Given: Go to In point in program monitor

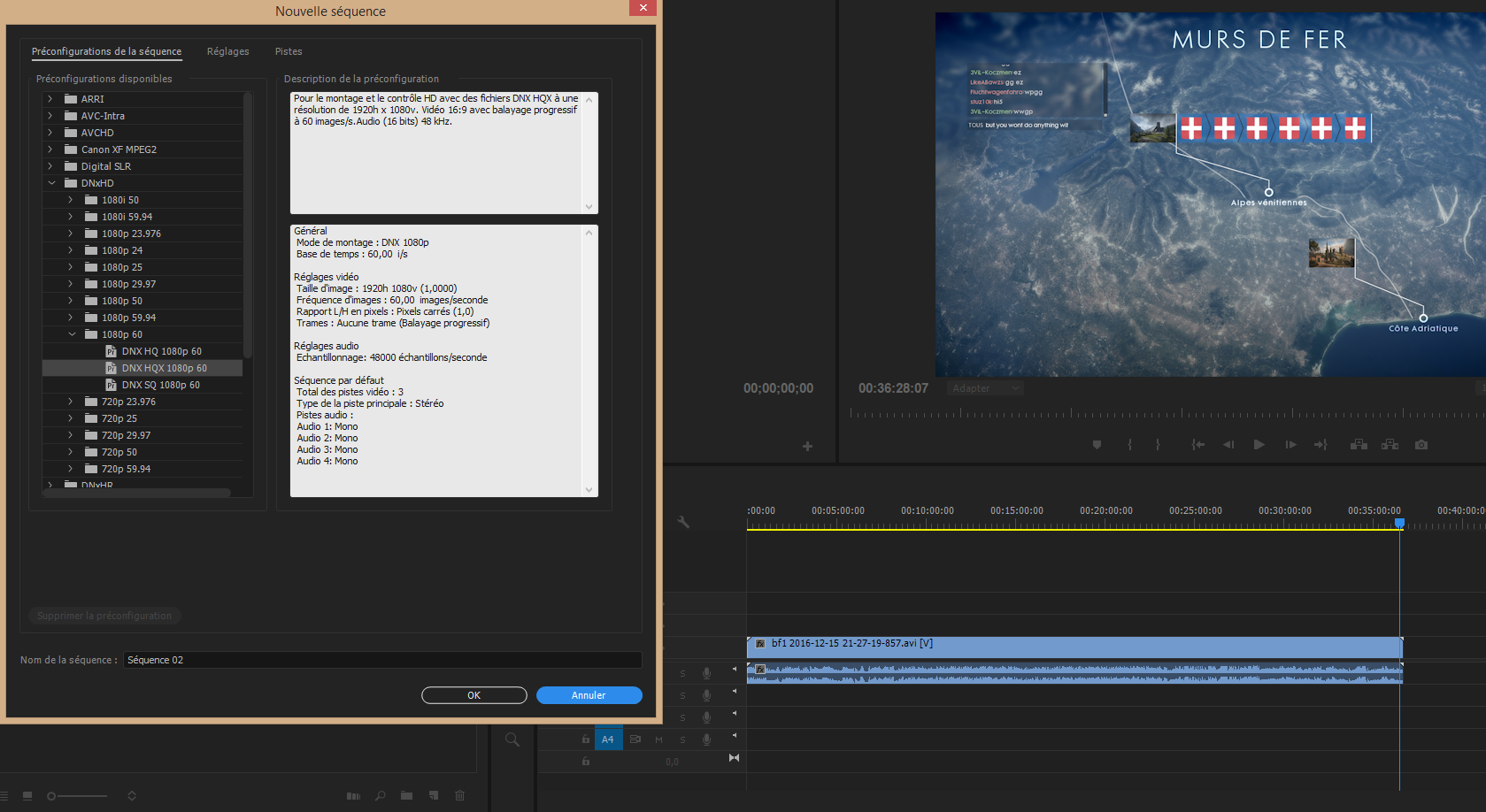Looking at the screenshot, I should pyautogui.click(x=1197, y=445).
